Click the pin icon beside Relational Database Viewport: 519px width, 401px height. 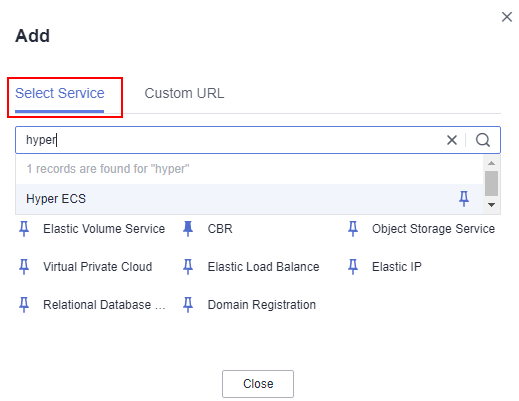(x=24, y=305)
